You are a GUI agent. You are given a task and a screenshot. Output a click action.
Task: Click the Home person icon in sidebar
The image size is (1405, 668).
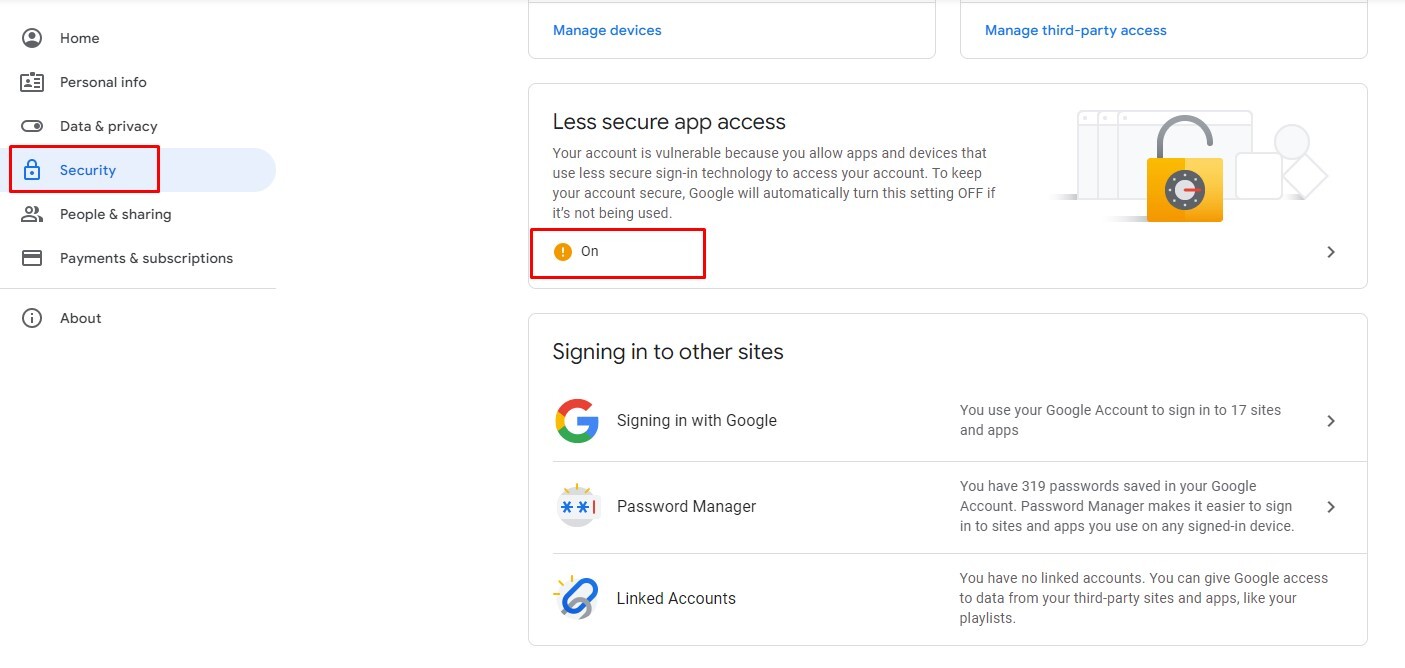(x=32, y=38)
